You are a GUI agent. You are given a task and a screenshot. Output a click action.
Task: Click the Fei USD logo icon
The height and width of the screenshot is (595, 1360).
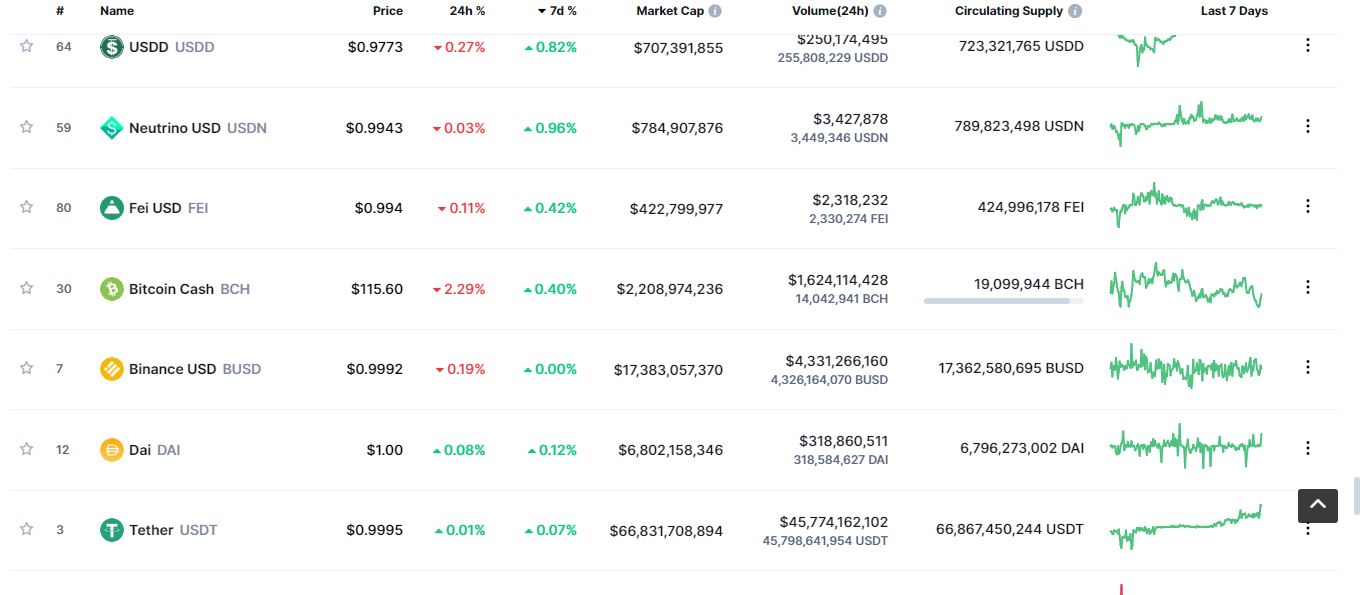112,208
